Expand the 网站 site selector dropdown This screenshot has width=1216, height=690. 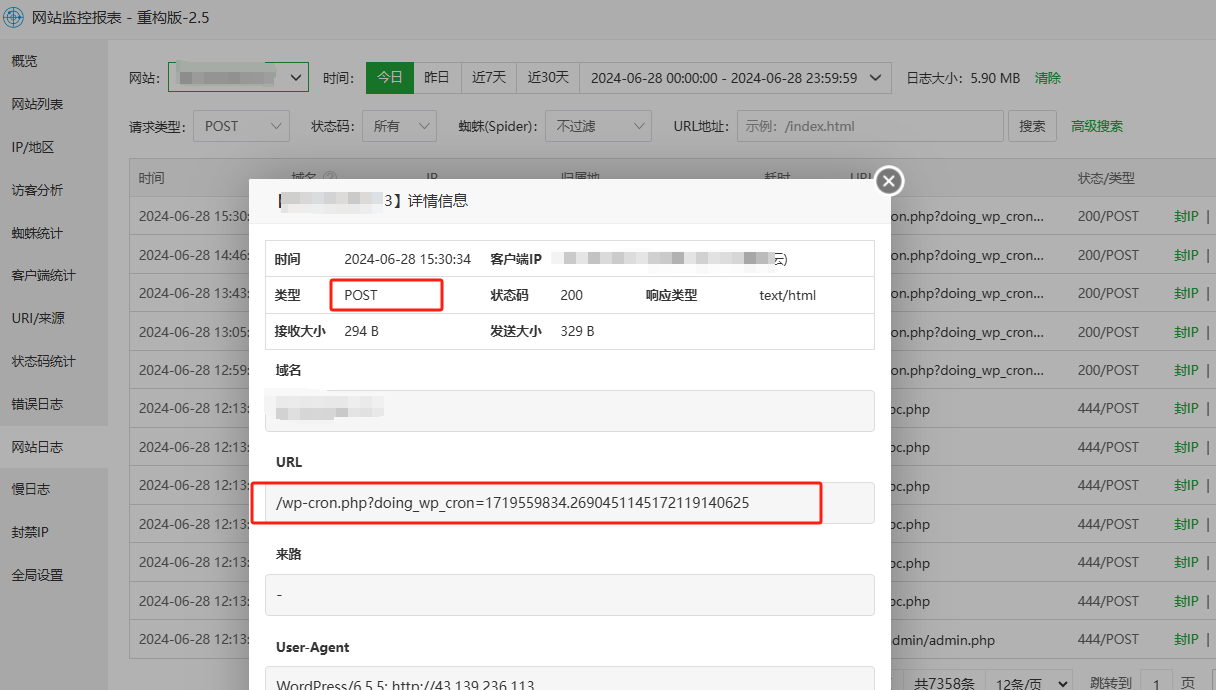[x=238, y=77]
